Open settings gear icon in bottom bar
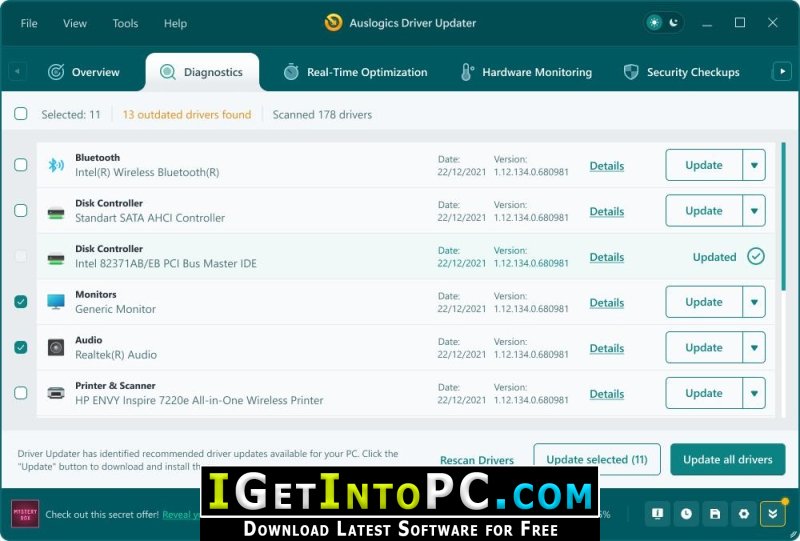Screen dimensions: 800x541 pyautogui.click(x=744, y=514)
